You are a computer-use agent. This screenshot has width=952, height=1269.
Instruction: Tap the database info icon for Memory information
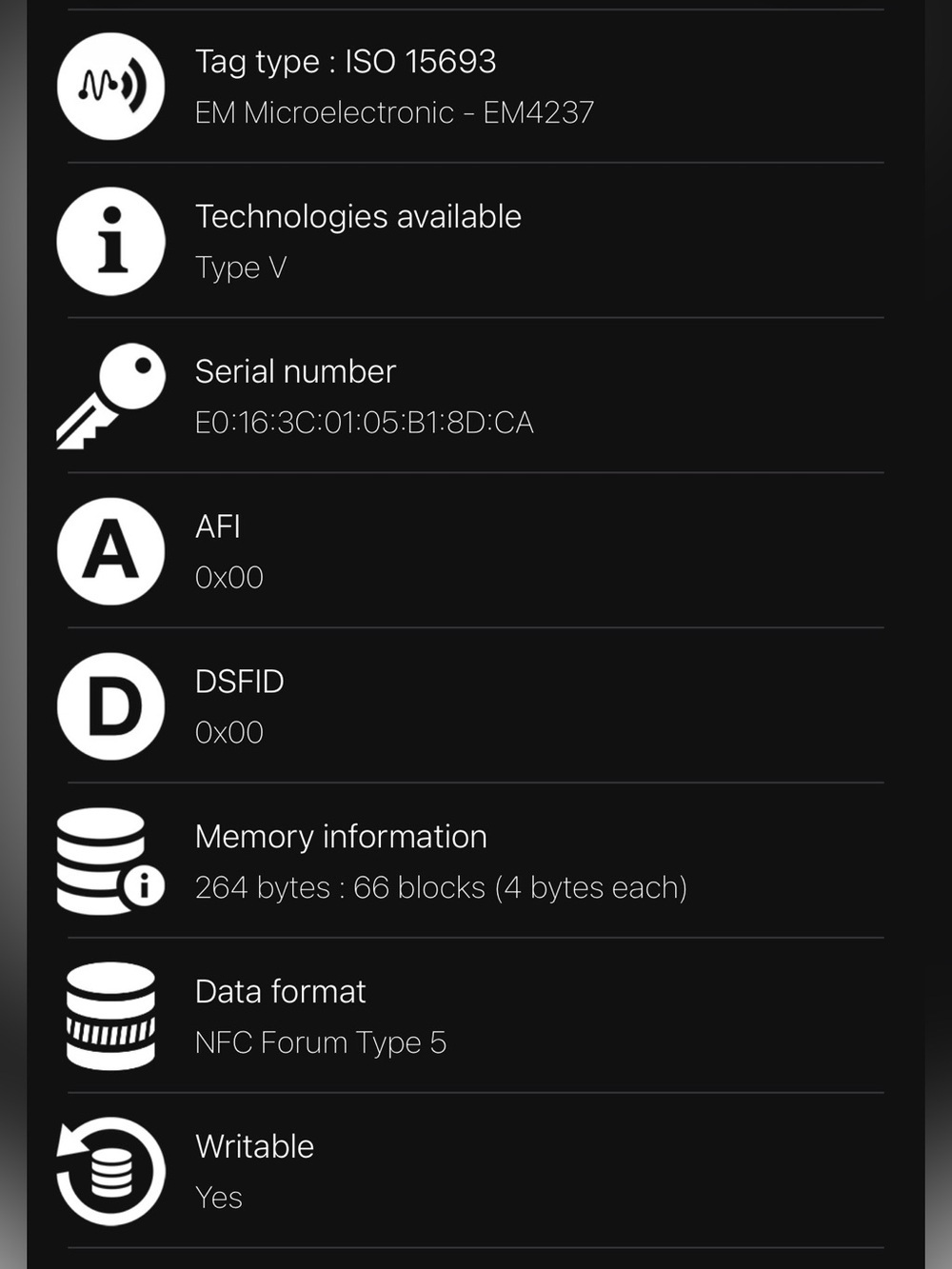(x=110, y=862)
